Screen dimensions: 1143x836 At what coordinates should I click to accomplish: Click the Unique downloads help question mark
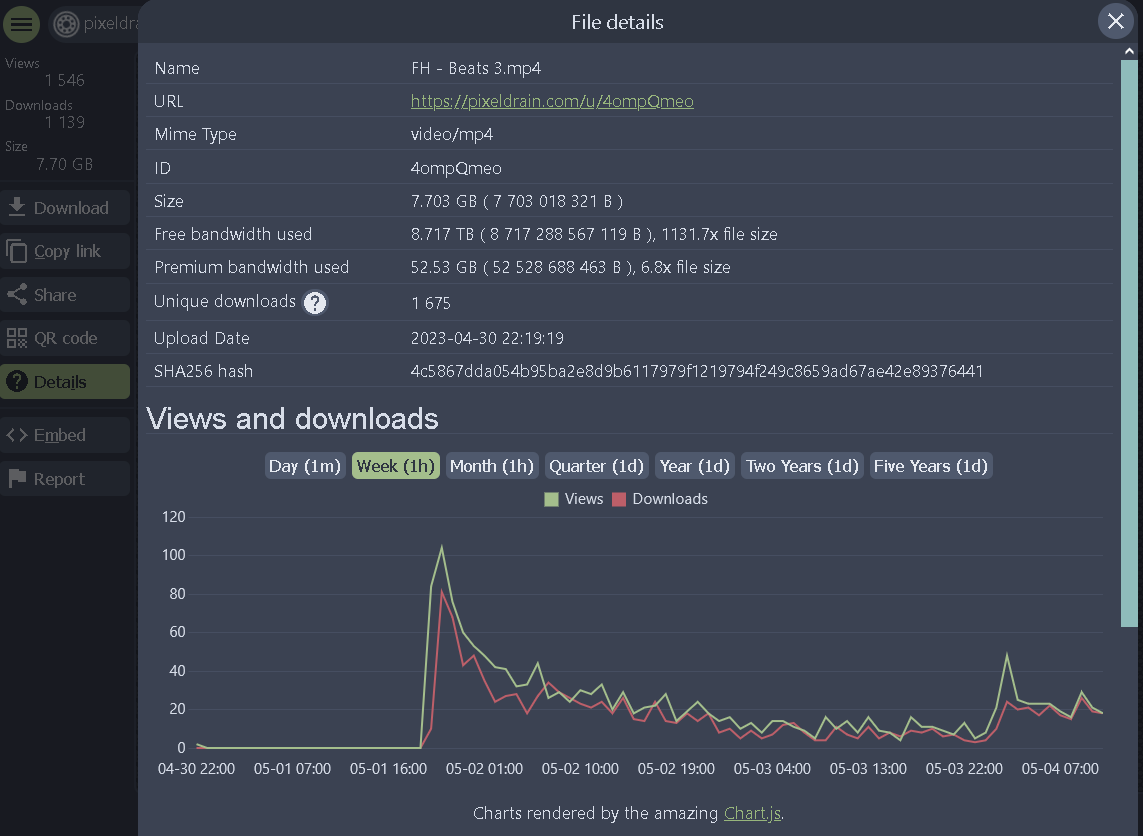[315, 302]
